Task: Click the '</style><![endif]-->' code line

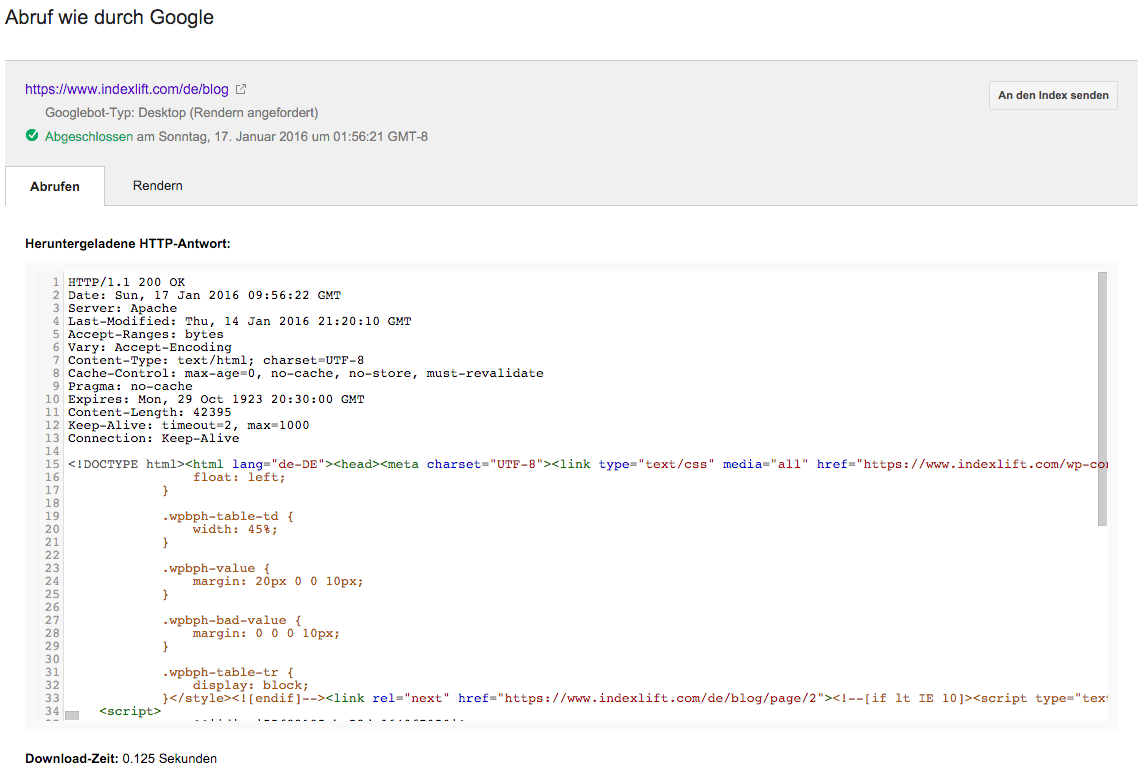Action: 635,699
